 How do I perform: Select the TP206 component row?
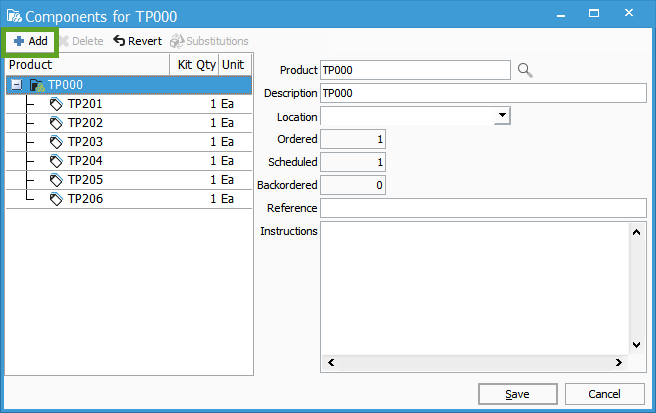tap(129, 199)
